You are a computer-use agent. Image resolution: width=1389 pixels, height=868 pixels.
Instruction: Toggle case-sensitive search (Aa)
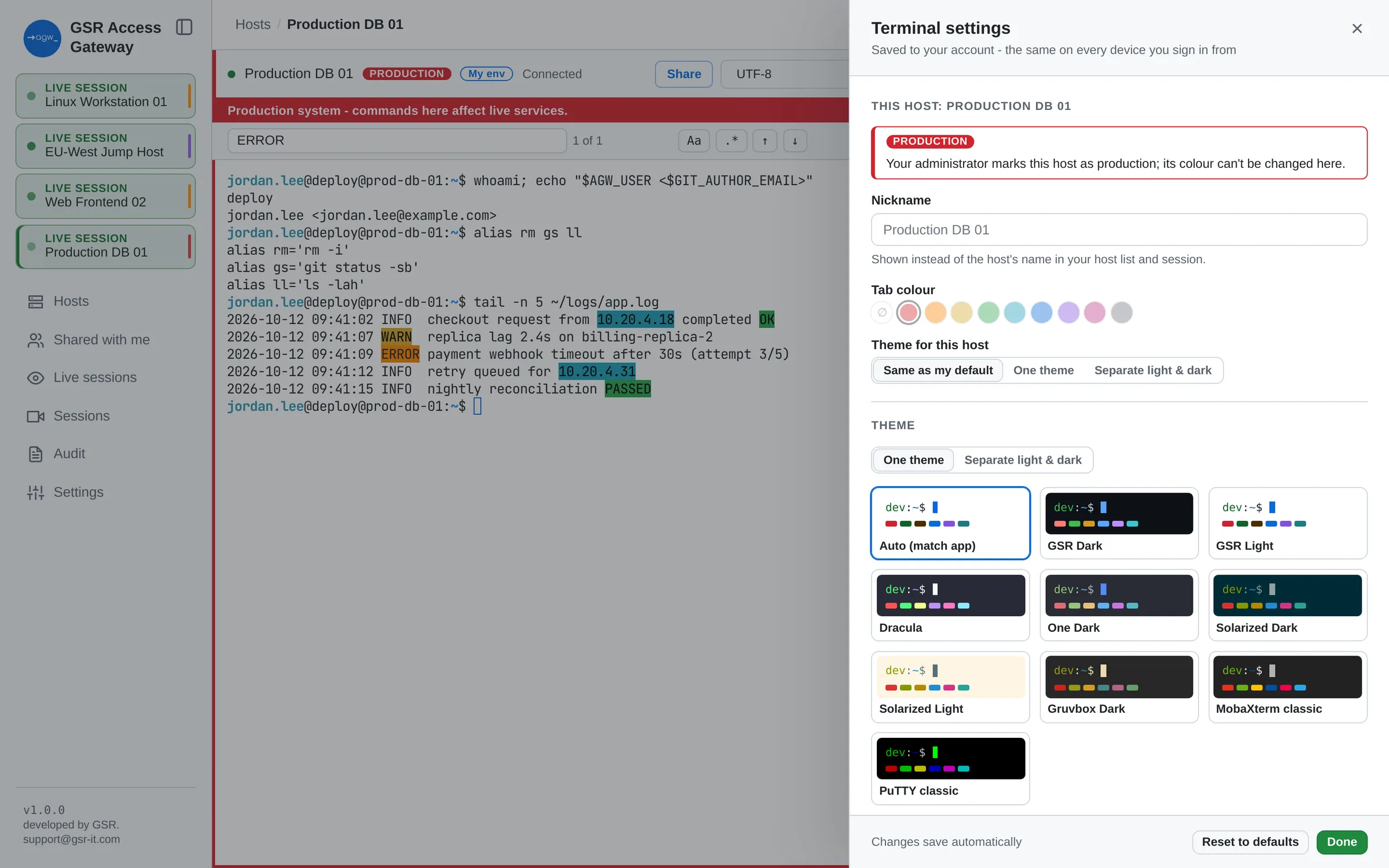click(693, 141)
